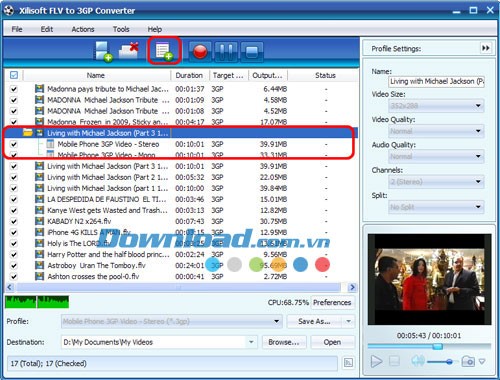Click video file icon for KABADY N2 x264.flv
The image size is (500, 380).
click(x=39, y=221)
